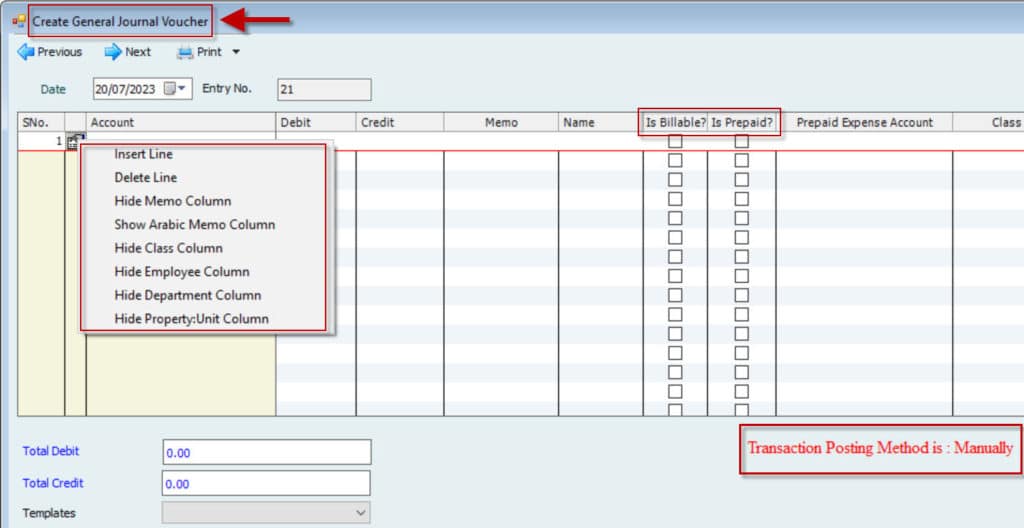The height and width of the screenshot is (528, 1024).
Task: Click the Previous arrow icon
Action: (x=26, y=52)
